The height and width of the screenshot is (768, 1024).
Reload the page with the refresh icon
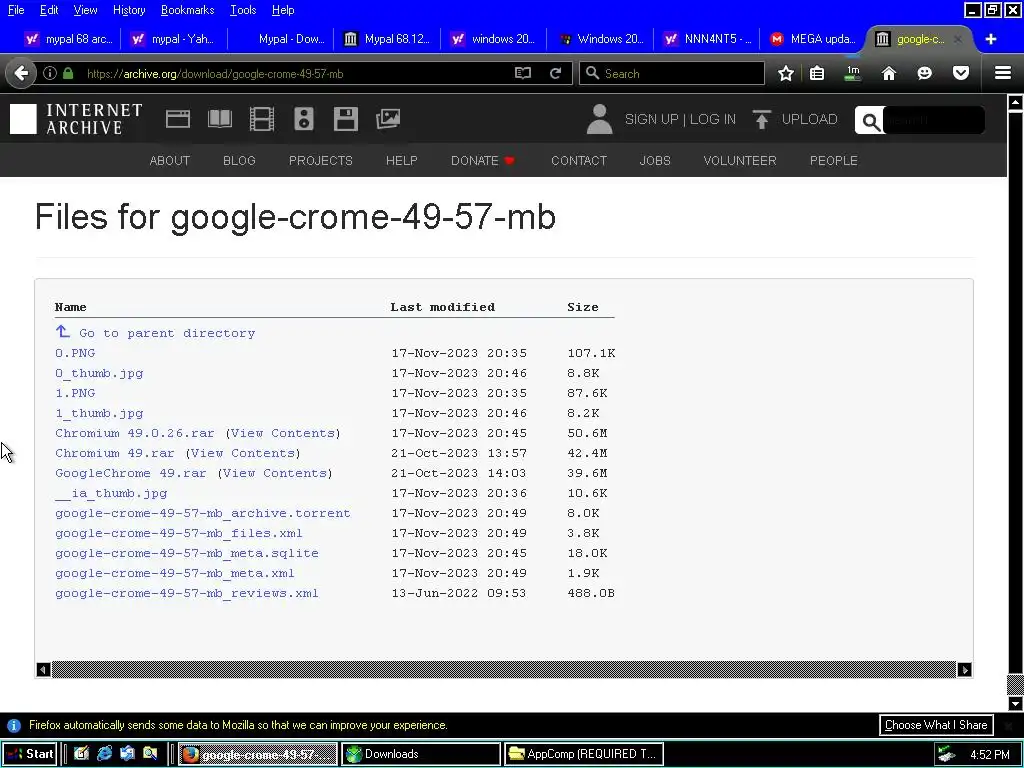pos(556,73)
